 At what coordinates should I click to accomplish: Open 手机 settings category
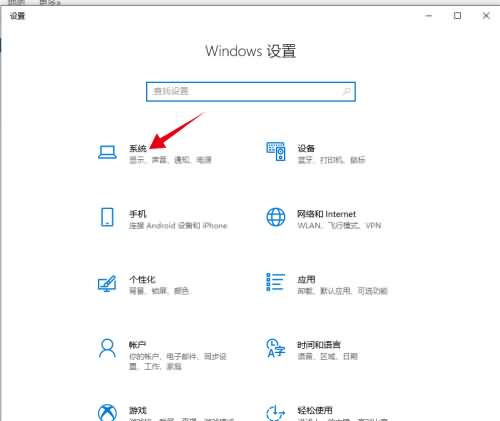click(x=138, y=214)
